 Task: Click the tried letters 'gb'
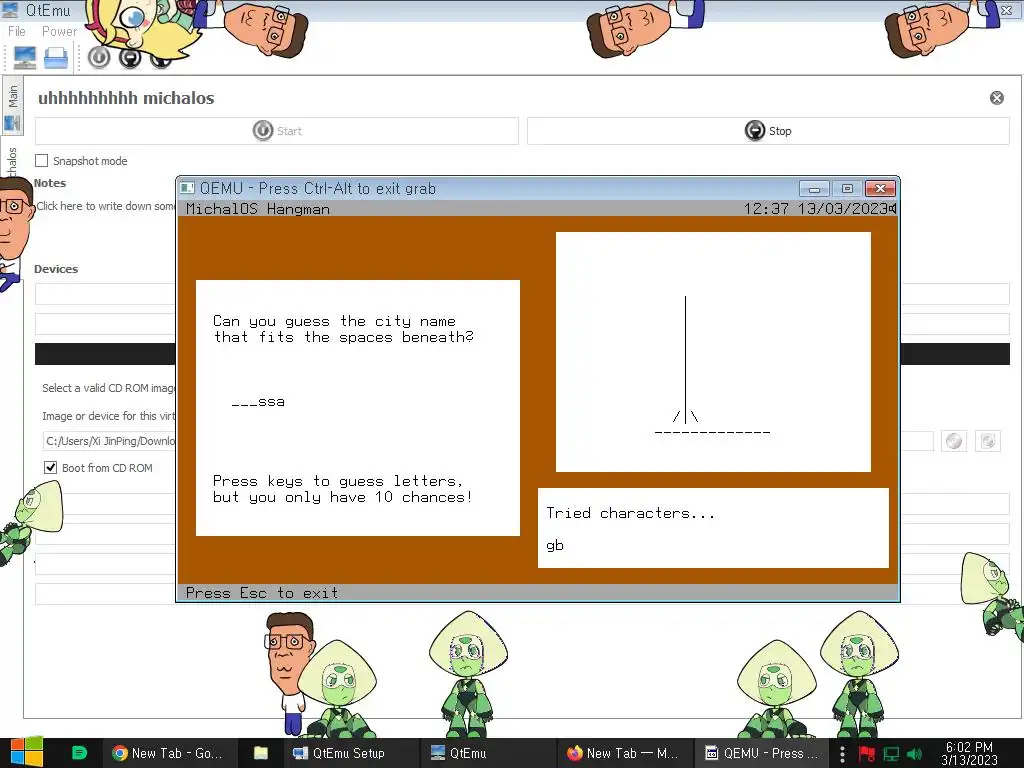[x=554, y=545]
